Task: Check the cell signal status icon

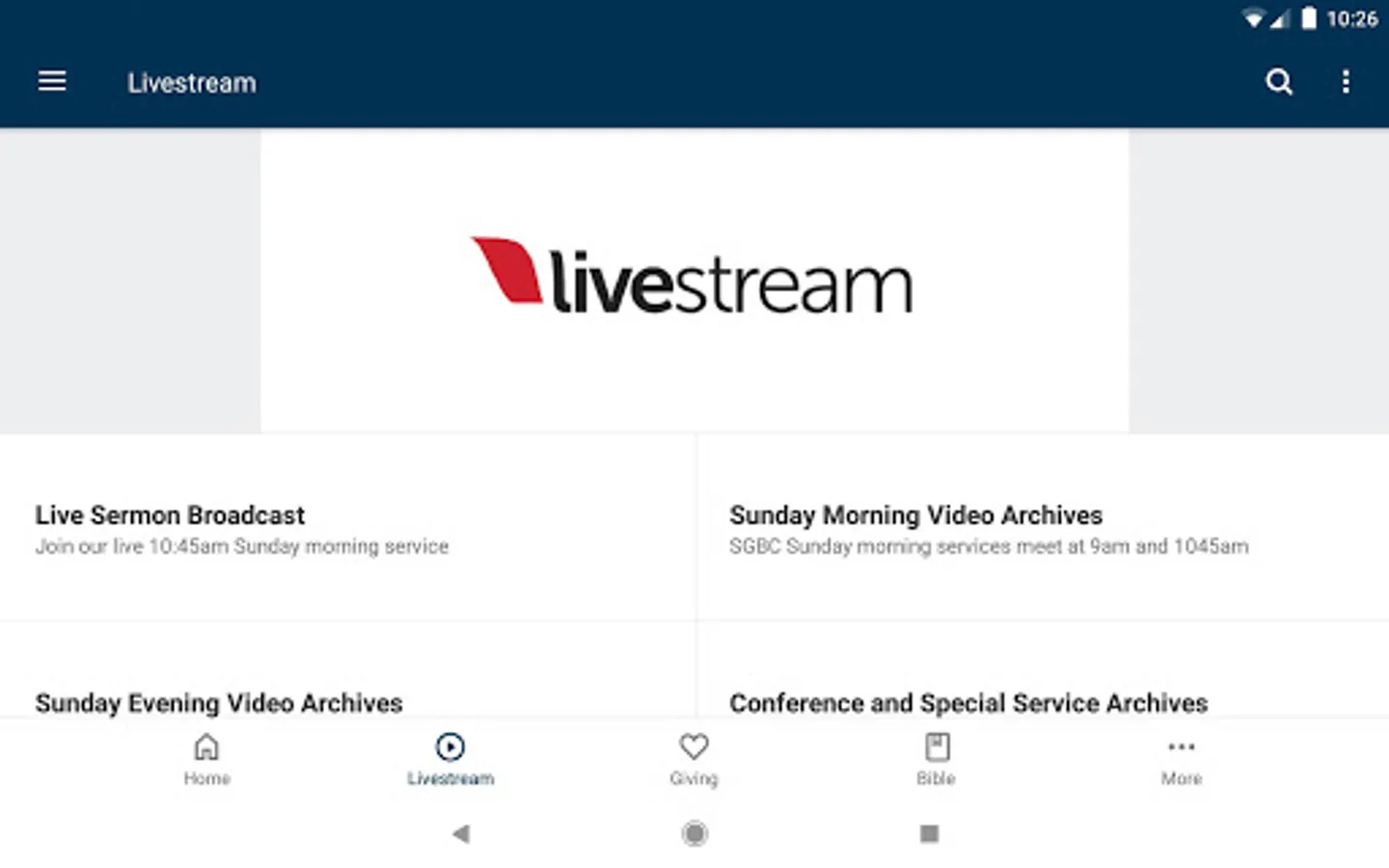Action: (x=1279, y=18)
